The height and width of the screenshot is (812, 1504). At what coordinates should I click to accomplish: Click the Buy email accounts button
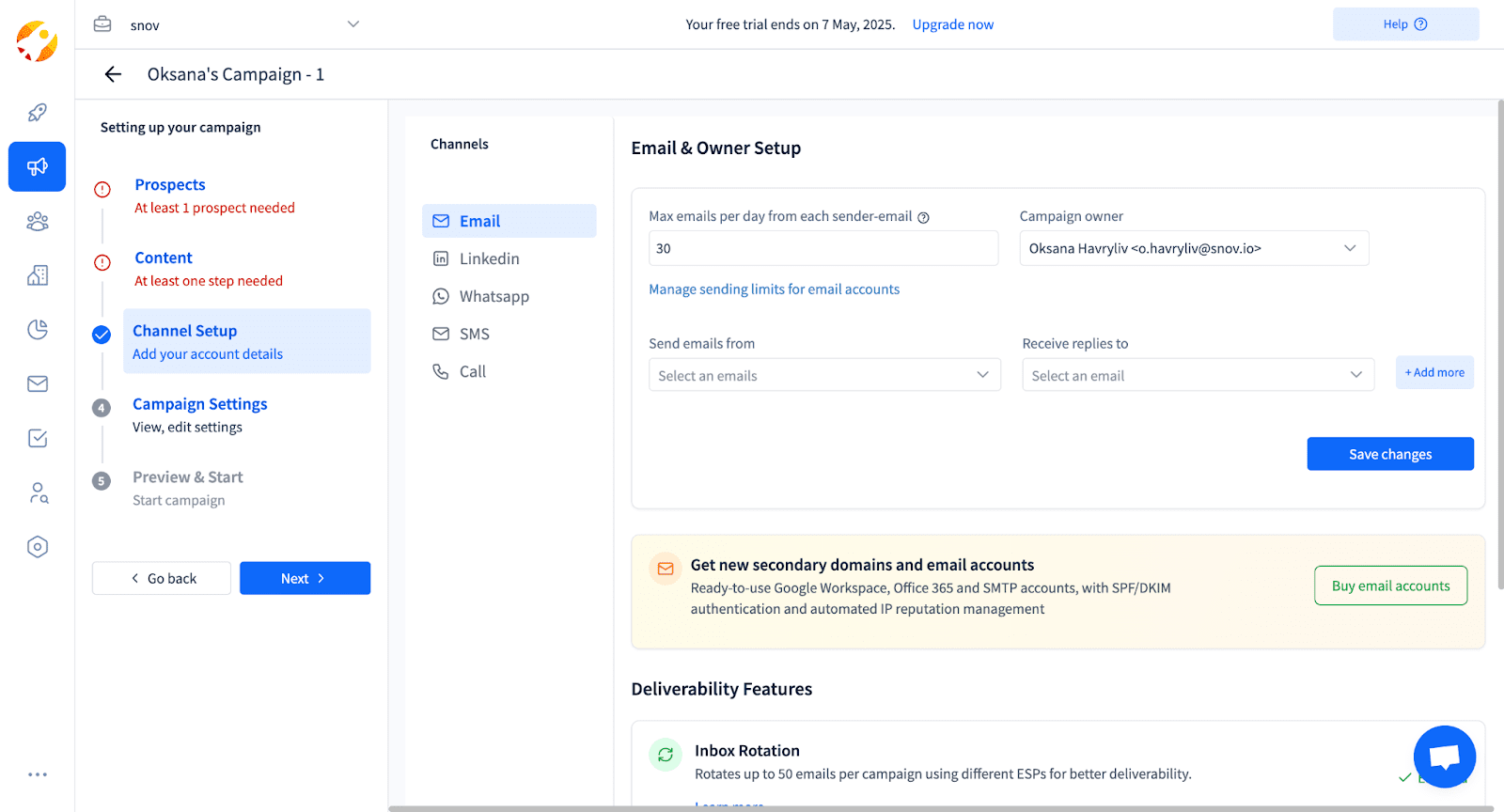click(1390, 586)
